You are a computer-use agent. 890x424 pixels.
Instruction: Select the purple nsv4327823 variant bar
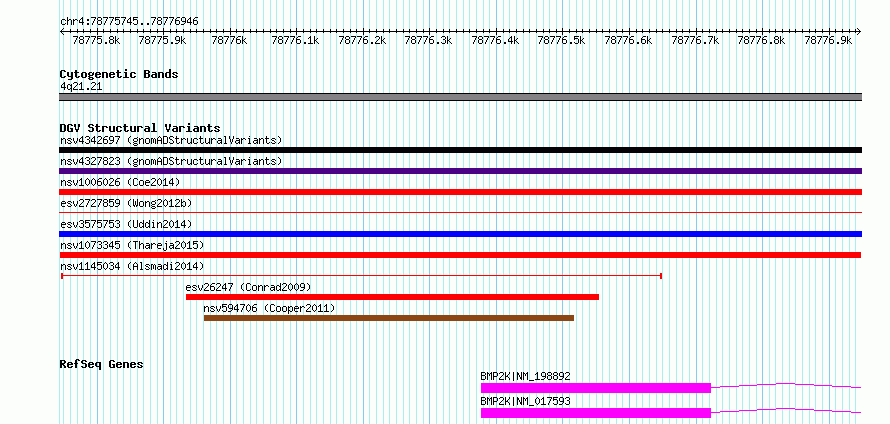coord(460,171)
